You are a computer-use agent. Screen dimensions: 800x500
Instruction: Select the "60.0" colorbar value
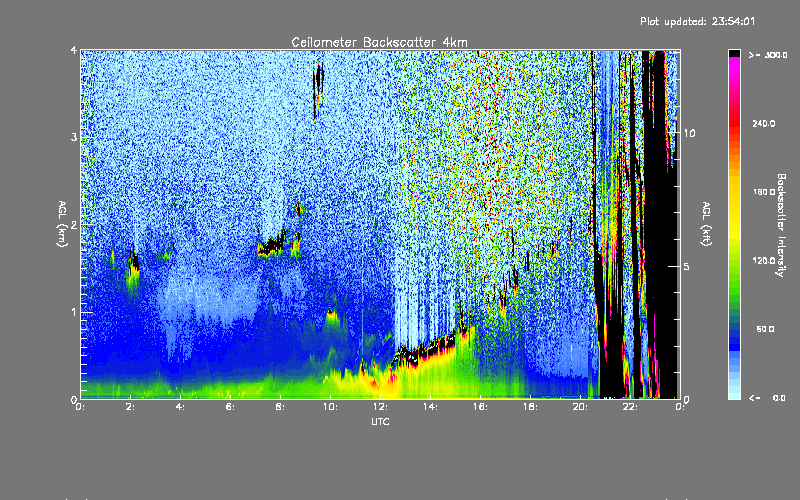pyautogui.click(x=765, y=330)
